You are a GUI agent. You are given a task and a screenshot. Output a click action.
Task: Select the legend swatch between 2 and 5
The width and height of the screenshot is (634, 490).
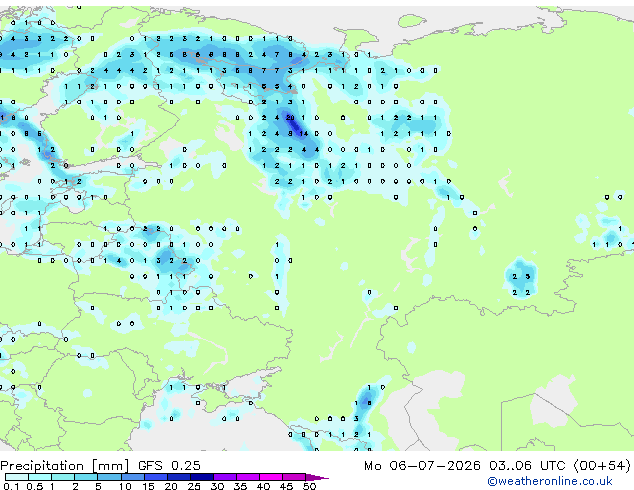[x=86, y=477]
